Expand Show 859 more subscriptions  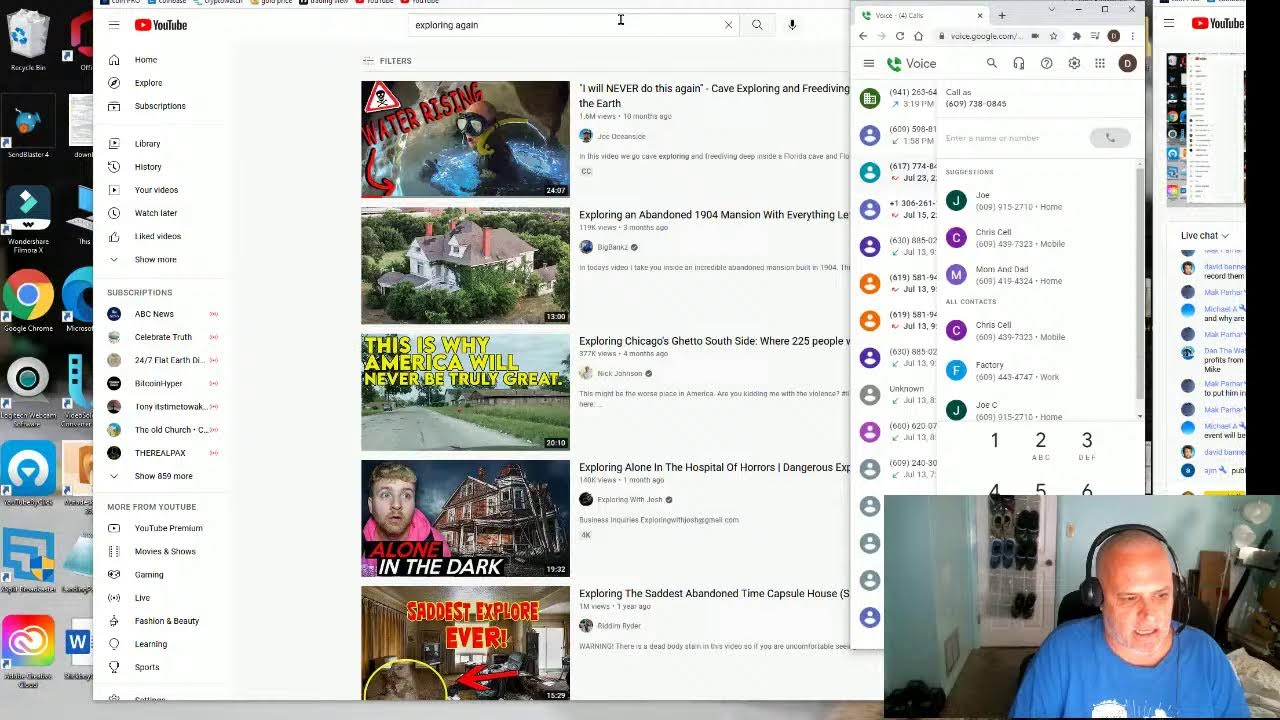(x=164, y=476)
